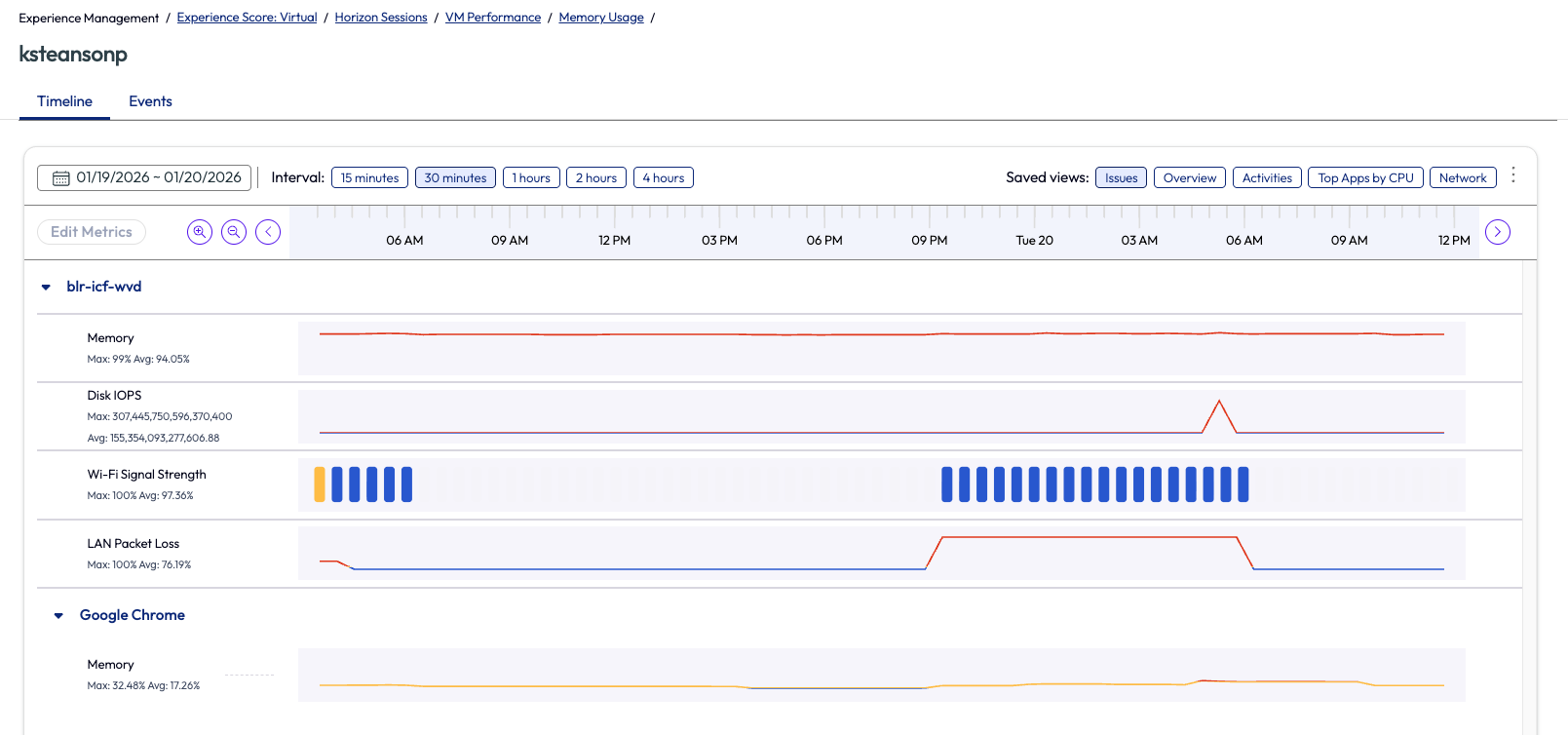The image size is (1568, 735).
Task: Click the orange Wi-Fi Signal Strength bar
Action: (320, 484)
